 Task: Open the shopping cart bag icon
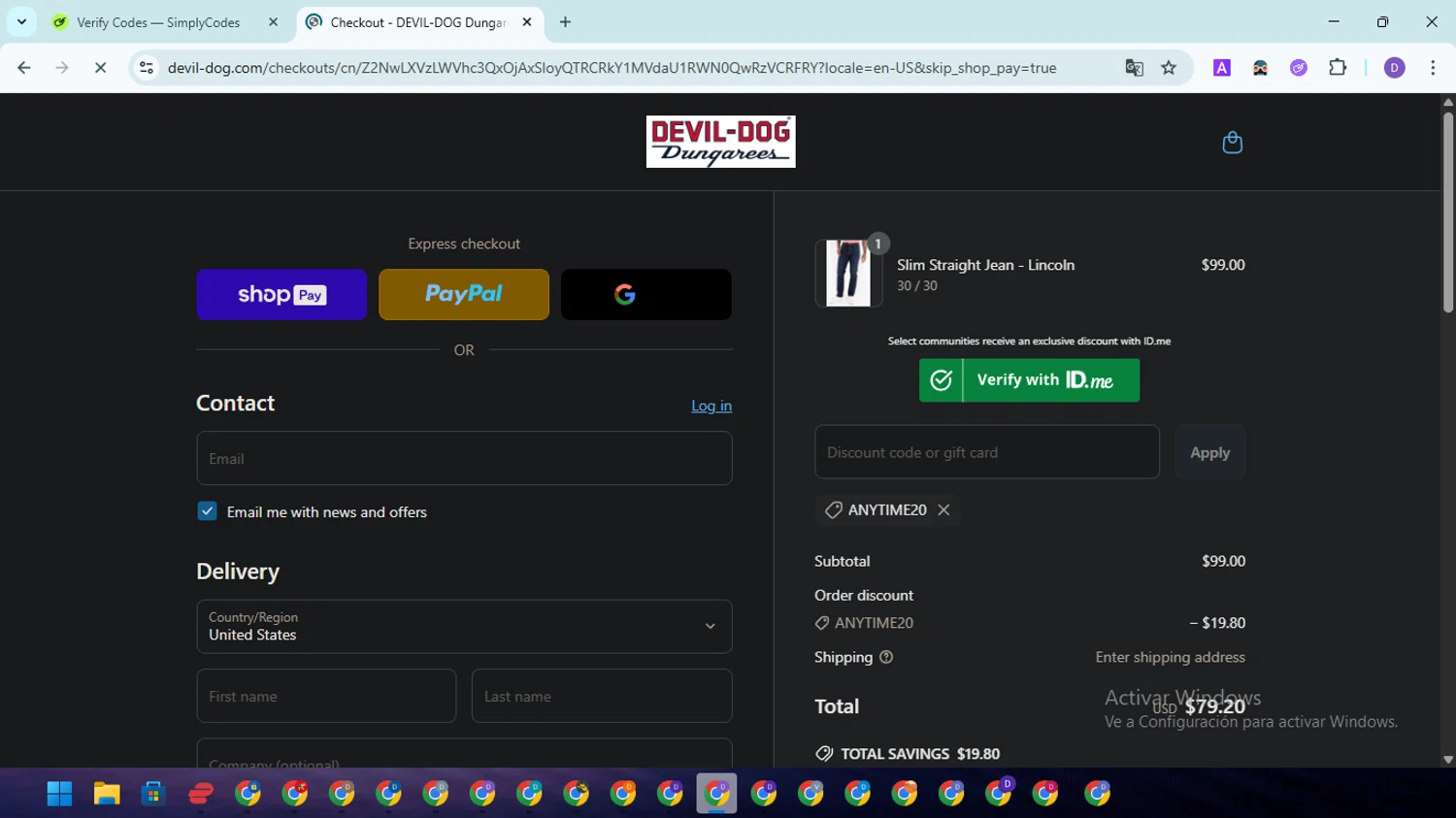[x=1232, y=143]
